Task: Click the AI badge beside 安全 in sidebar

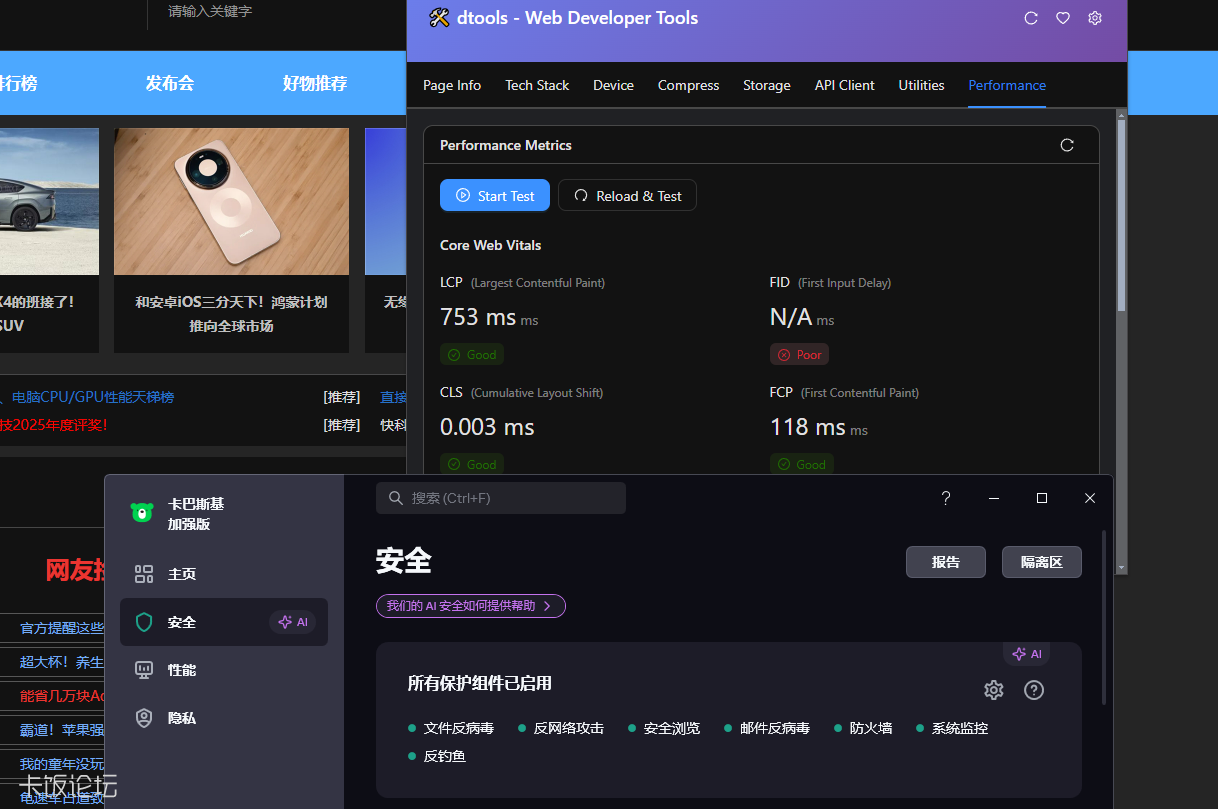Action: point(293,622)
